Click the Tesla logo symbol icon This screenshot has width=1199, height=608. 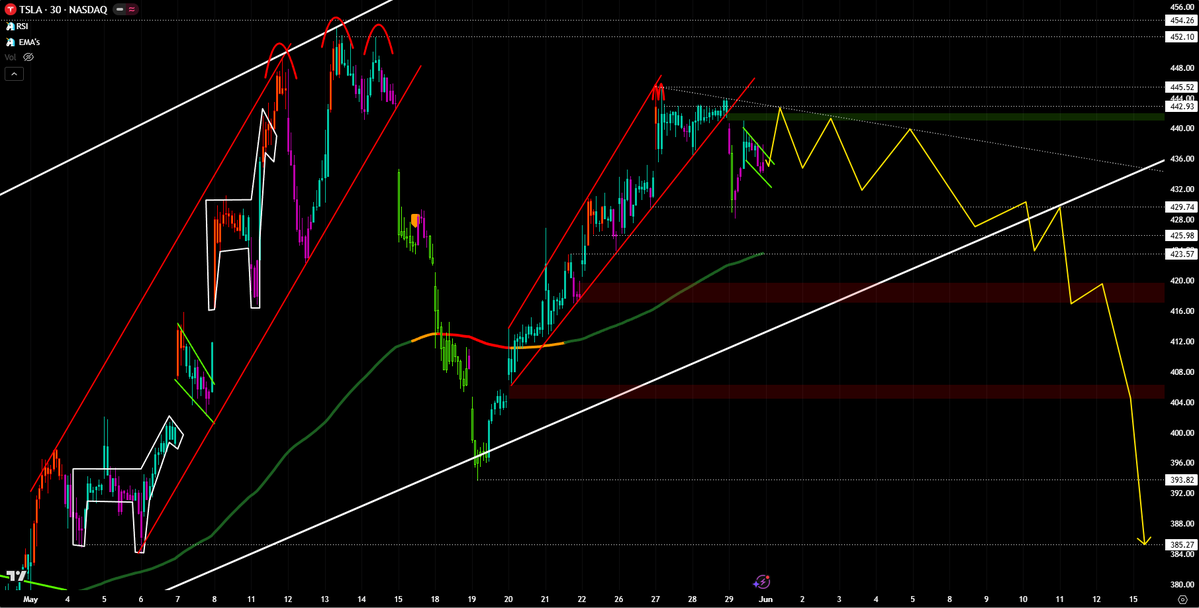tap(10, 9)
